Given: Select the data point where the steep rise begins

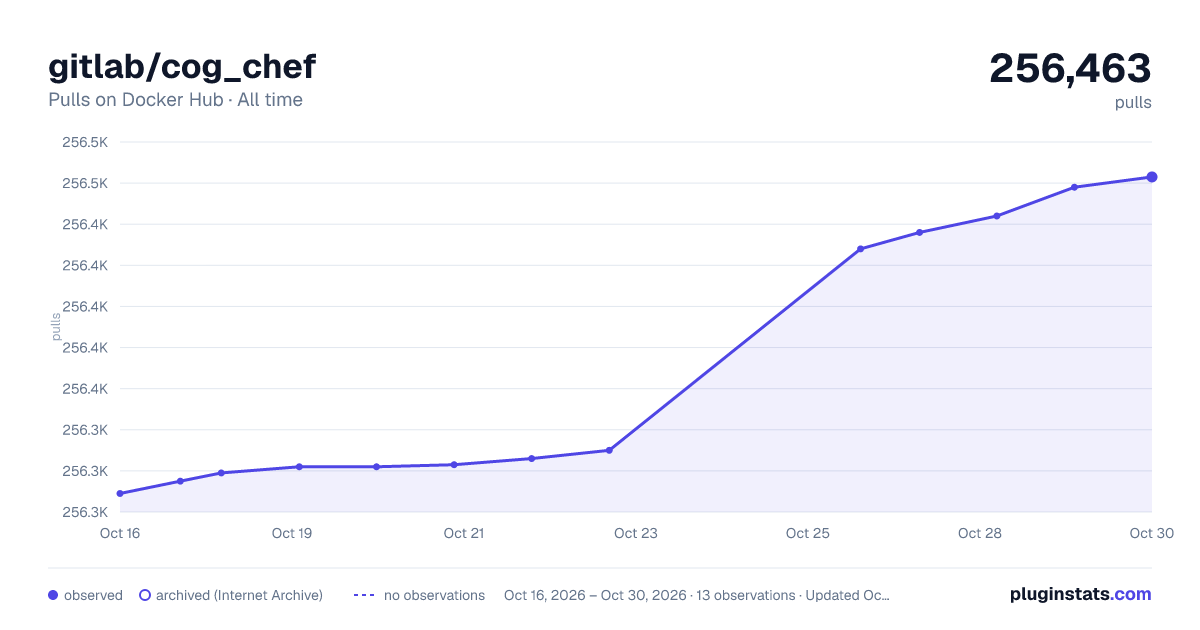Looking at the screenshot, I should pyautogui.click(x=609, y=450).
